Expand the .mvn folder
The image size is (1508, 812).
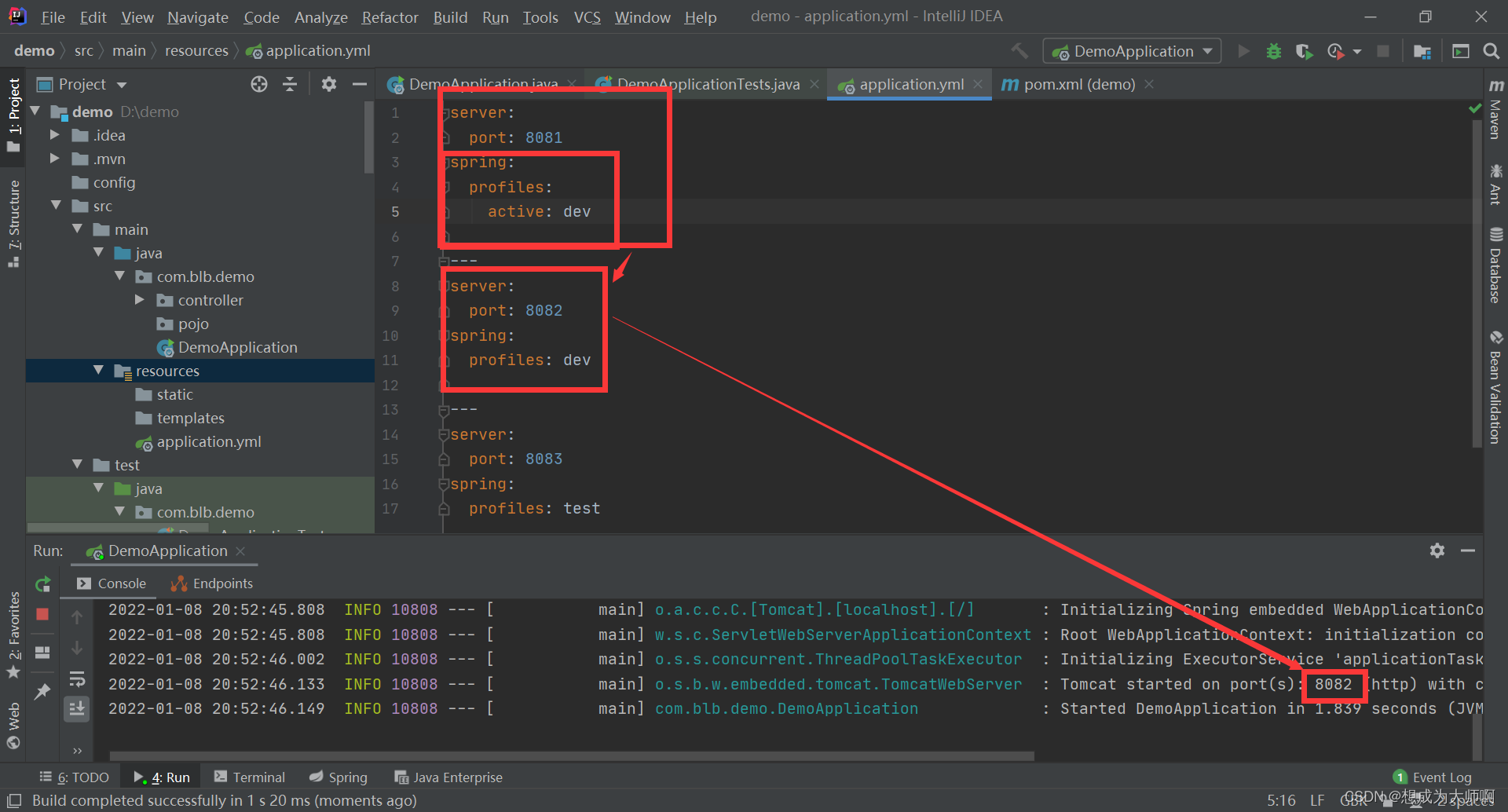tap(54, 159)
